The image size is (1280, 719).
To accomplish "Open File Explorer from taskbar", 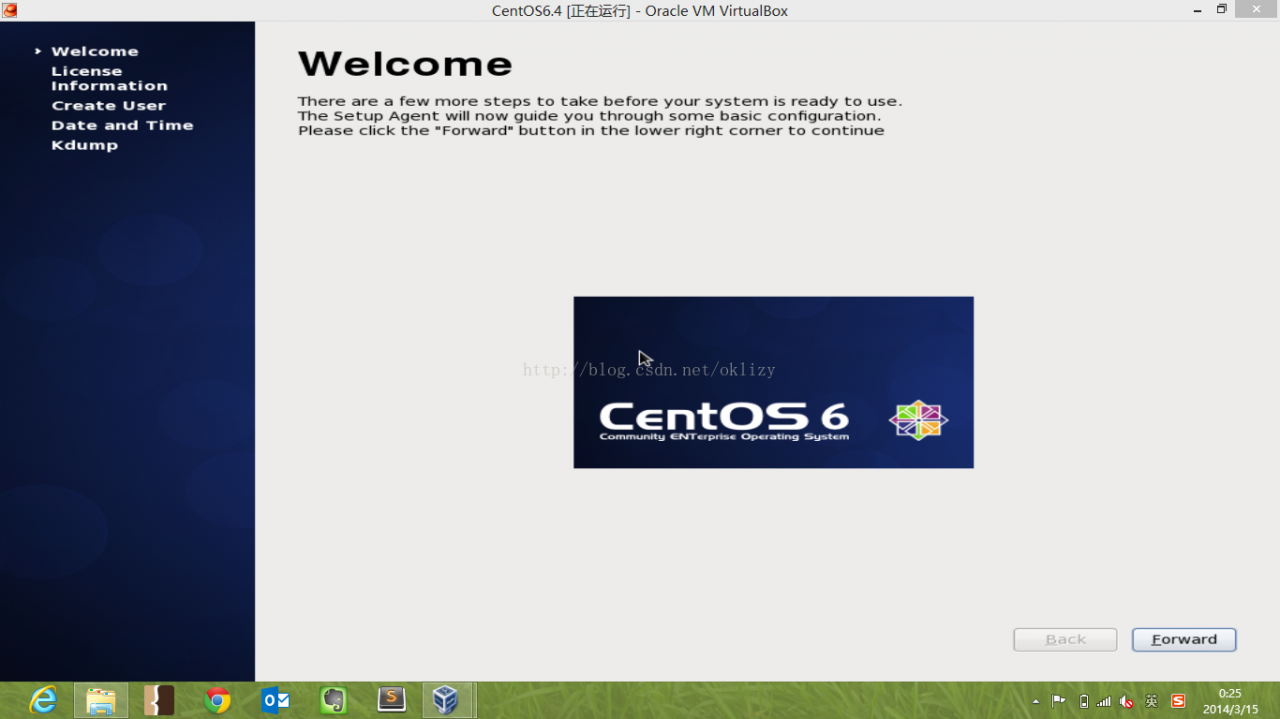I will pyautogui.click(x=101, y=700).
